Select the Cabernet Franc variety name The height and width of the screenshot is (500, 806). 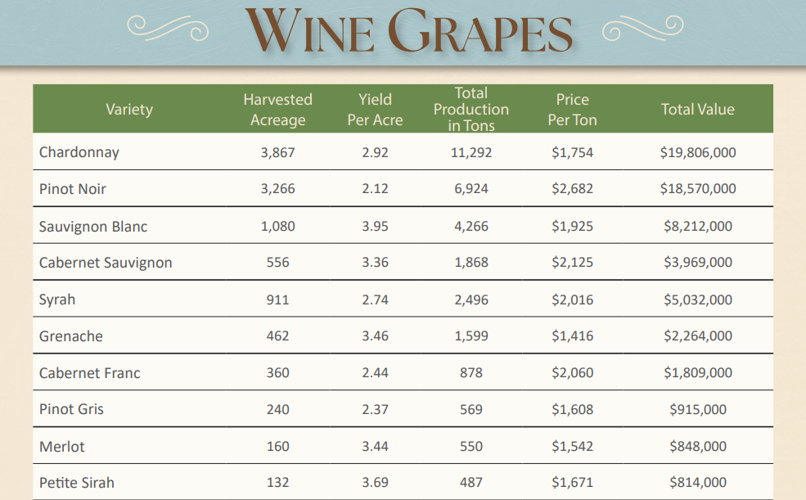pyautogui.click(x=89, y=373)
